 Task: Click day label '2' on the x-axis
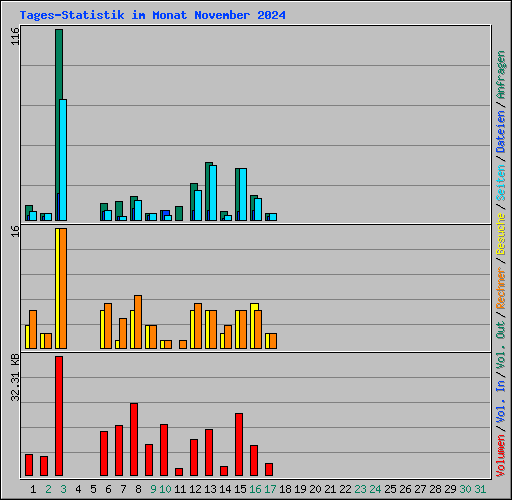(48, 489)
